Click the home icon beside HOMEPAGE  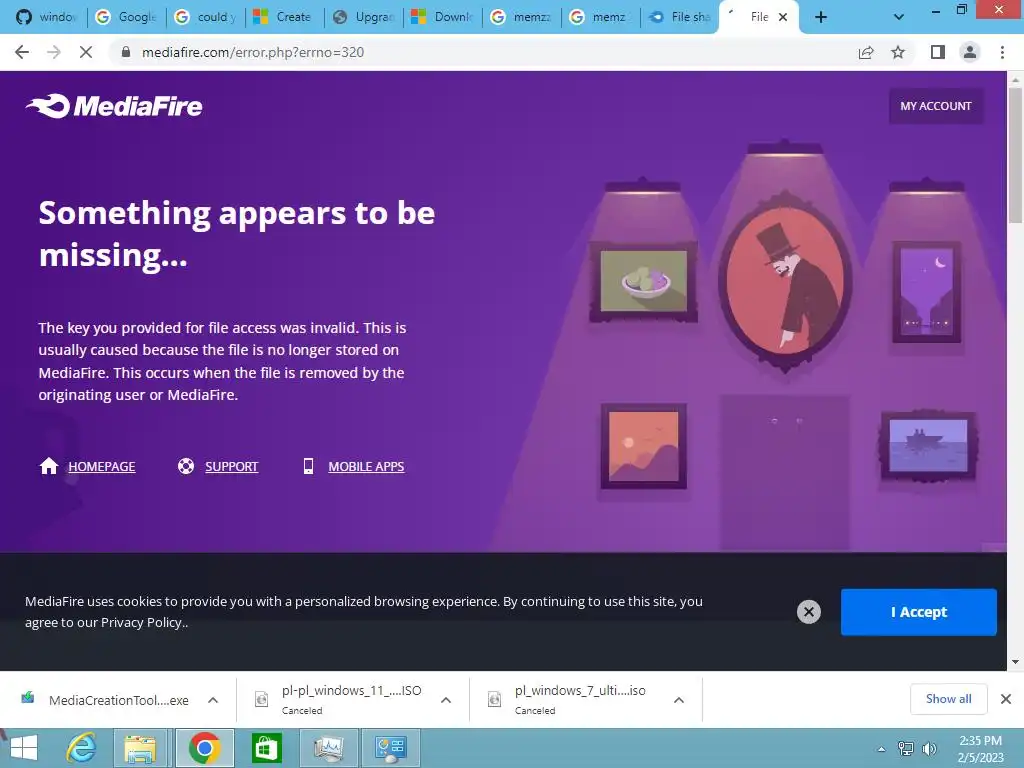[x=49, y=466]
